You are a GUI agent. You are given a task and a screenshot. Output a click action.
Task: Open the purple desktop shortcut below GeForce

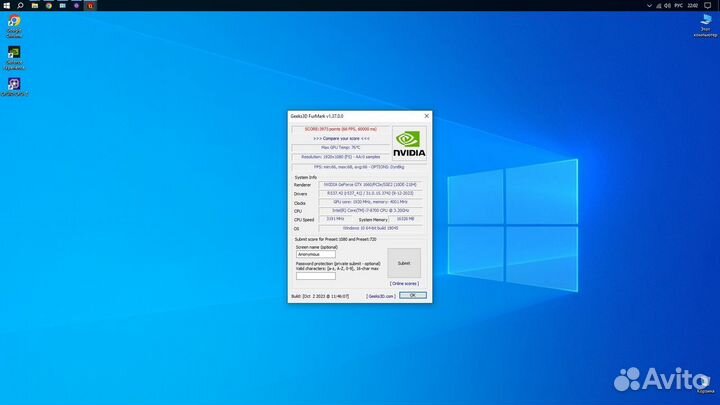pyautogui.click(x=14, y=87)
